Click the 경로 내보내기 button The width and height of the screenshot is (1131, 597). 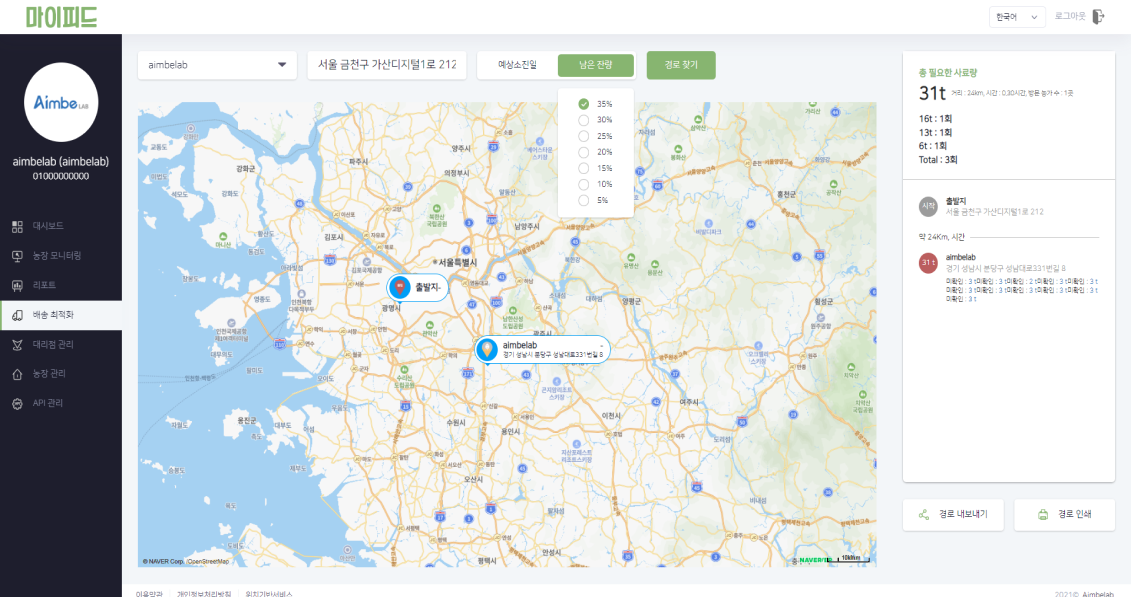click(953, 514)
